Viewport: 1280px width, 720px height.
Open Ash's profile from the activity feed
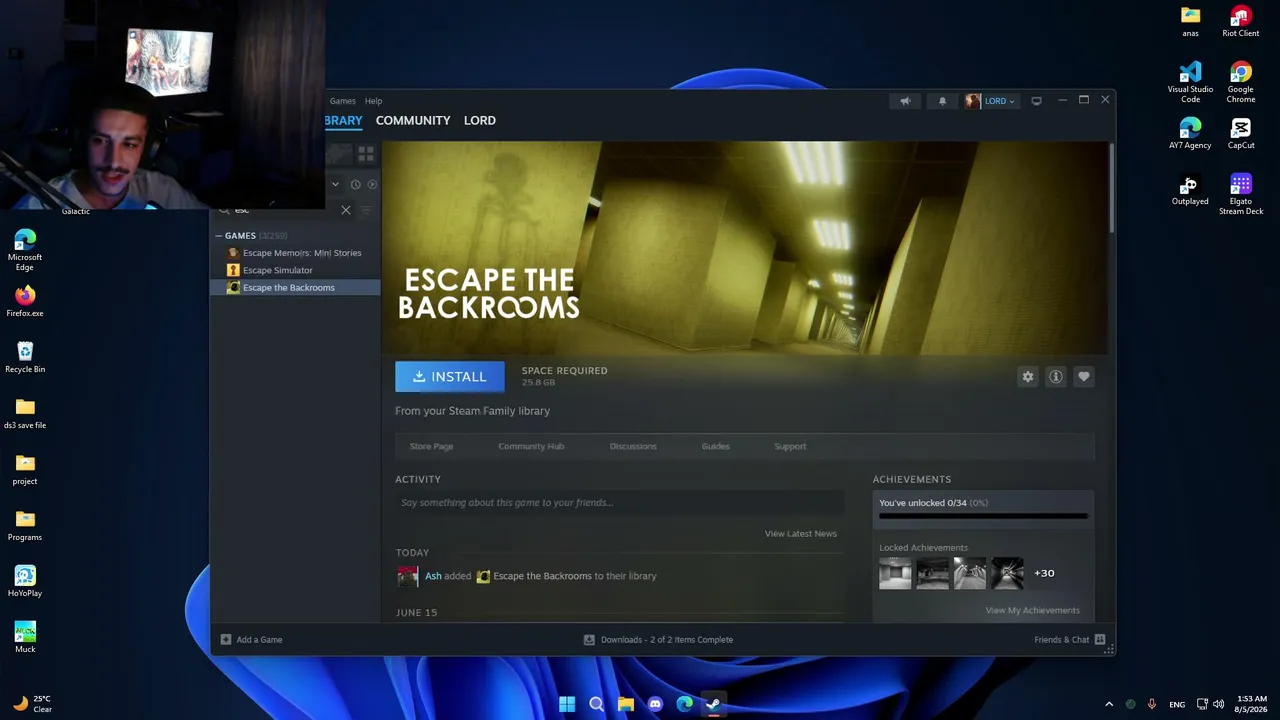click(433, 576)
